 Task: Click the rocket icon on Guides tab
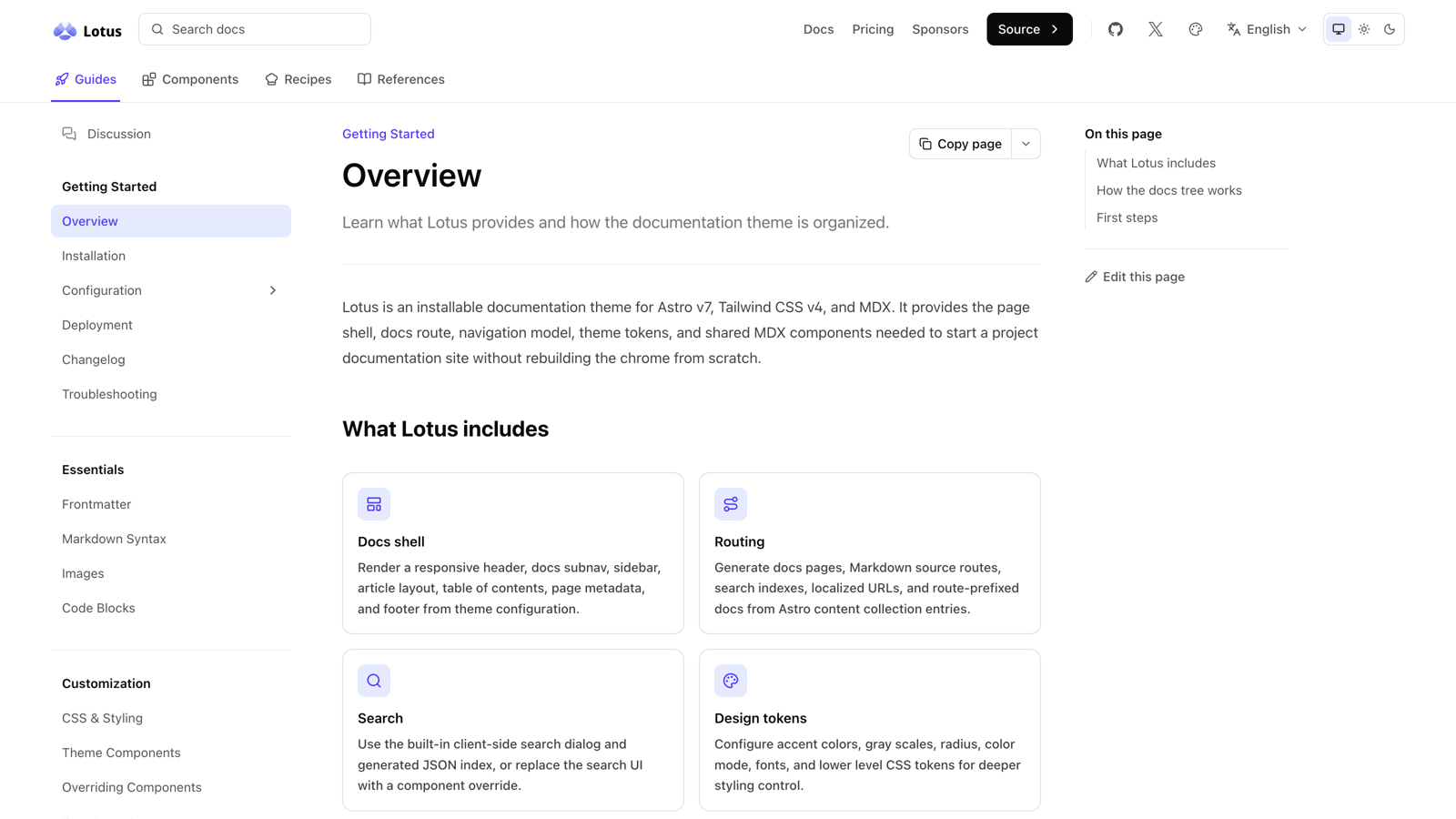click(x=62, y=79)
